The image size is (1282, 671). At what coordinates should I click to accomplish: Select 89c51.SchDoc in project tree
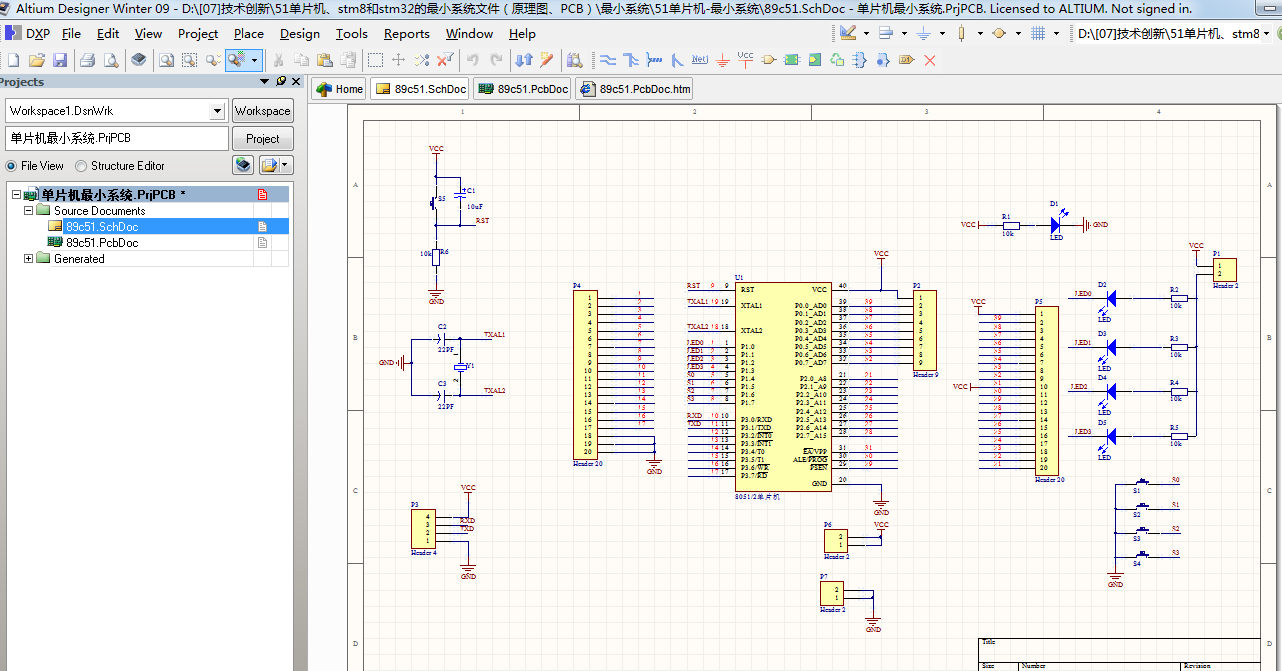tap(102, 227)
